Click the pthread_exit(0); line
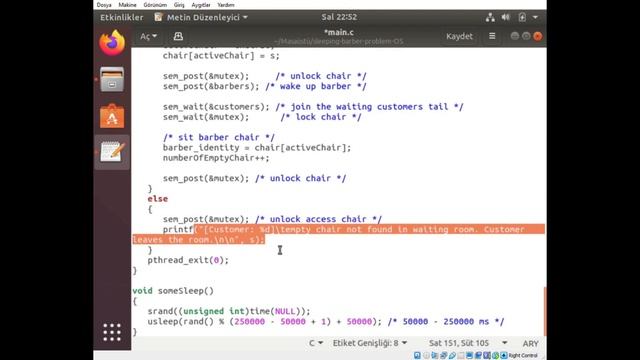The image size is (640, 360). (188, 260)
